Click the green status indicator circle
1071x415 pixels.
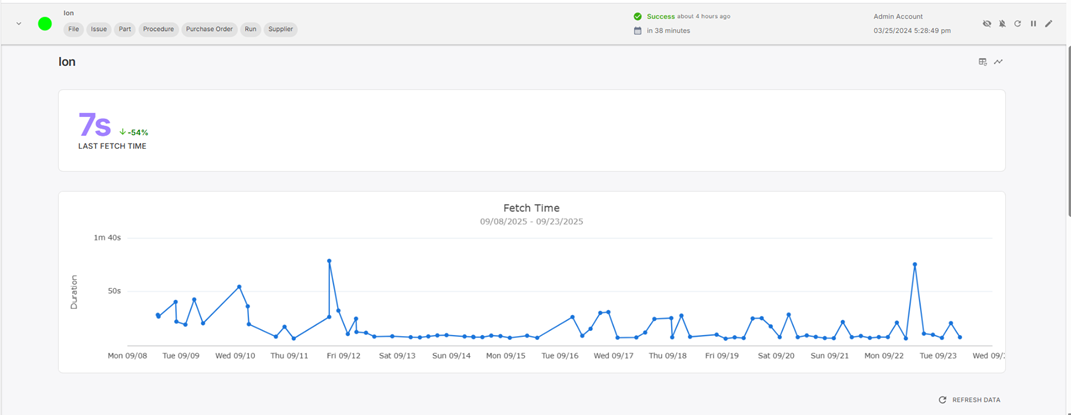click(x=45, y=23)
